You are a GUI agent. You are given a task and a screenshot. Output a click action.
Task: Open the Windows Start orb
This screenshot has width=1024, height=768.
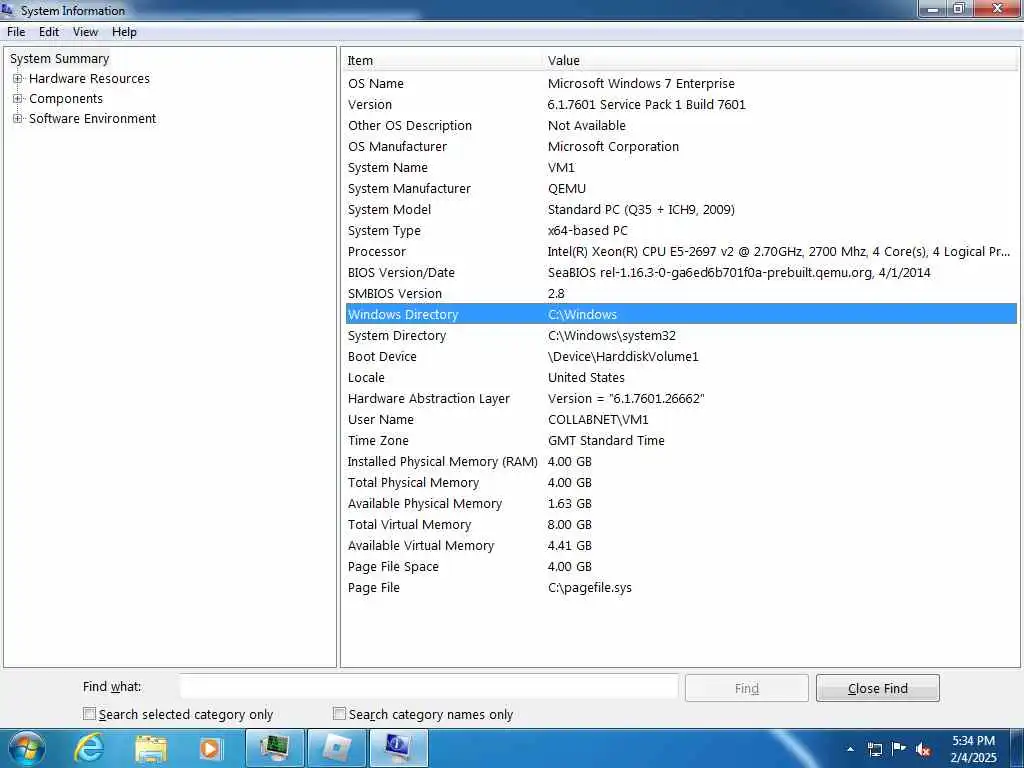pyautogui.click(x=26, y=748)
